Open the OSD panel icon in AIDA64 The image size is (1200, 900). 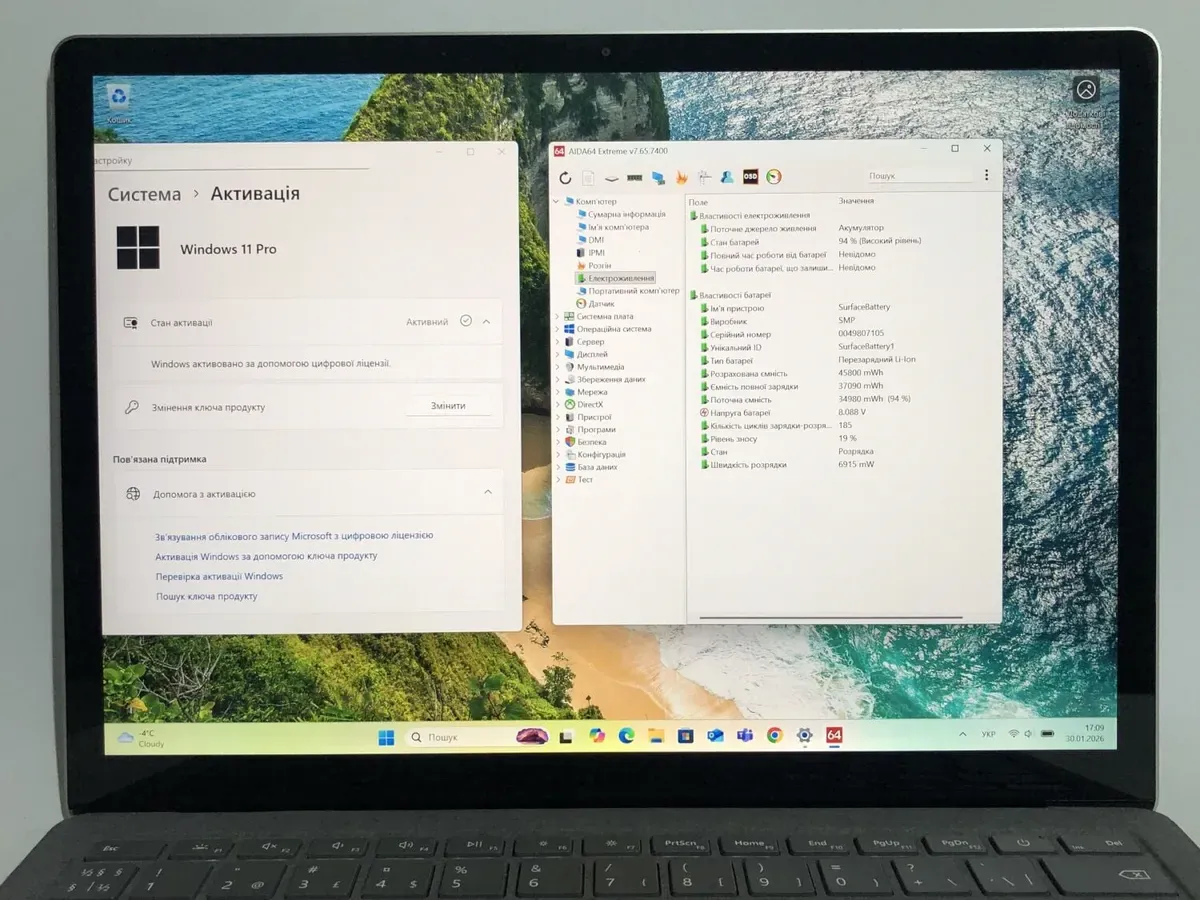click(x=750, y=177)
